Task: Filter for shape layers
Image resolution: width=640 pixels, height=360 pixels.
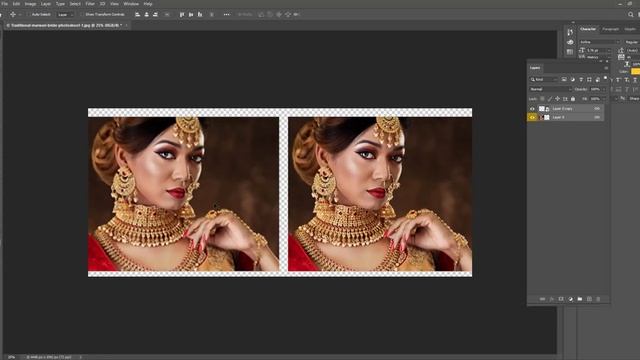Action: [589, 79]
